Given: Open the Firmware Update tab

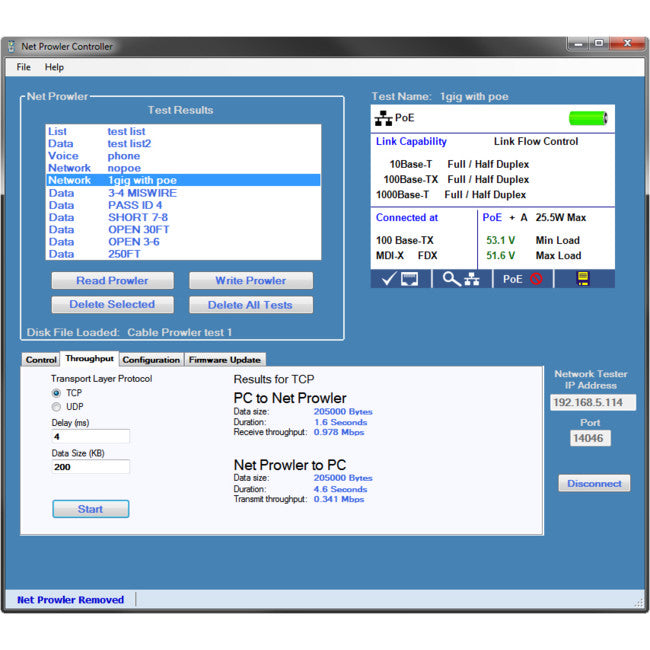Looking at the screenshot, I should pos(224,359).
